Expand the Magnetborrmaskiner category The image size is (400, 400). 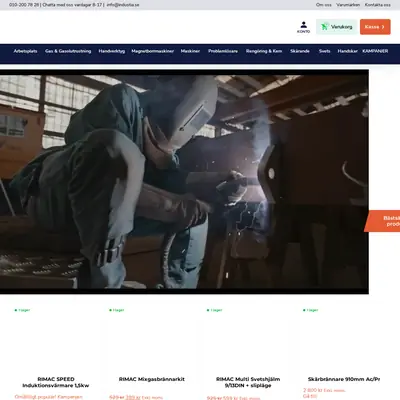click(x=153, y=51)
